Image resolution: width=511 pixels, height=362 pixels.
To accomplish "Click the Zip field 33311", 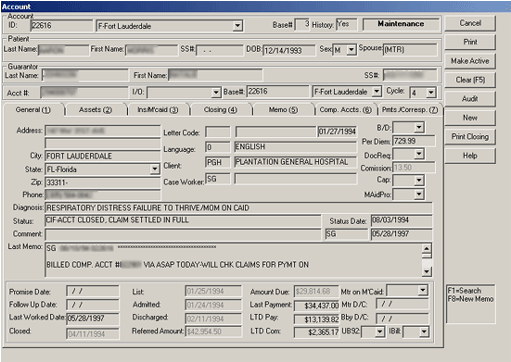I will tap(103, 182).
